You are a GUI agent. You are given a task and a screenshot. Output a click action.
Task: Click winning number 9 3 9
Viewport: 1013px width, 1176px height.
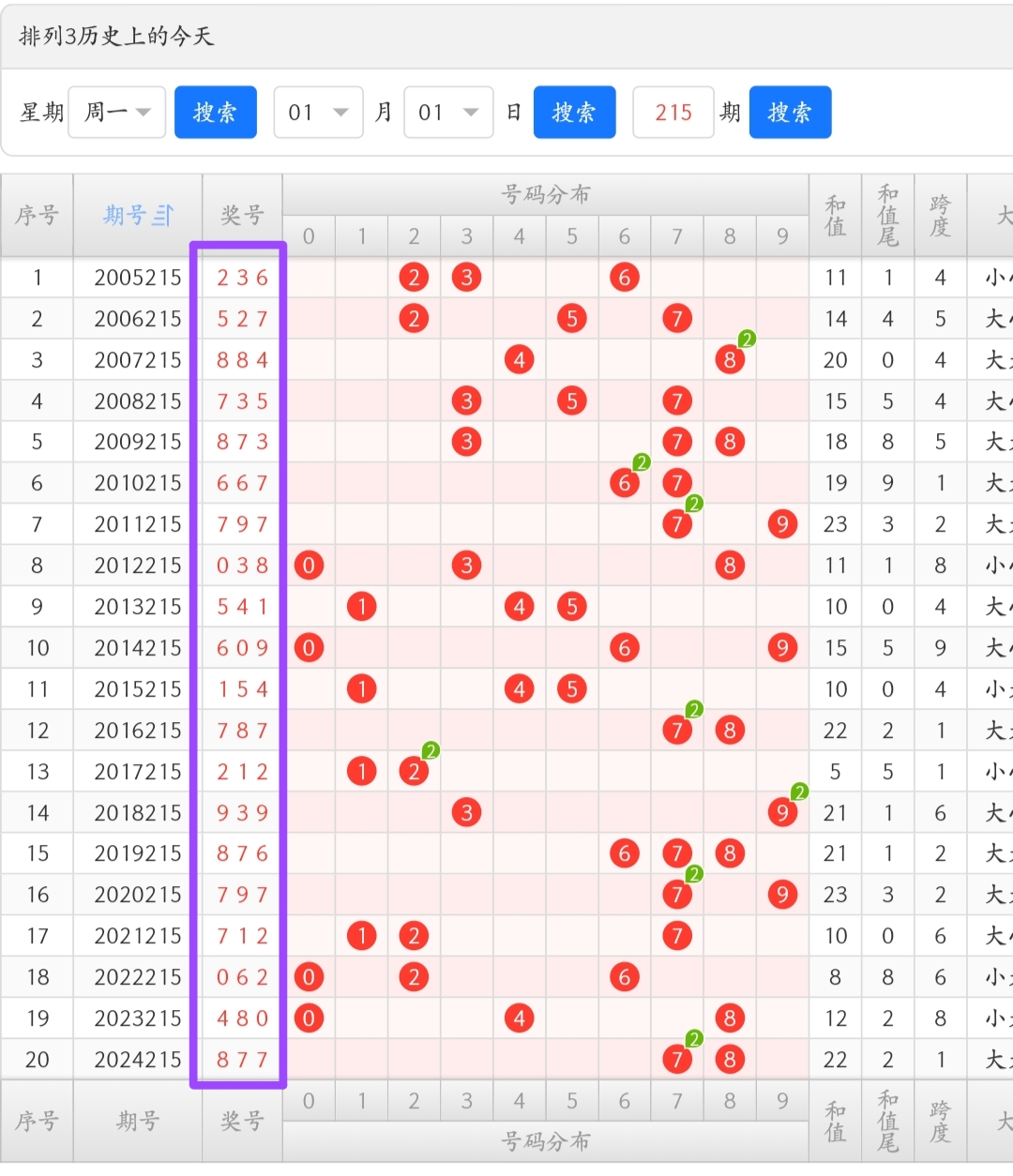click(x=242, y=813)
